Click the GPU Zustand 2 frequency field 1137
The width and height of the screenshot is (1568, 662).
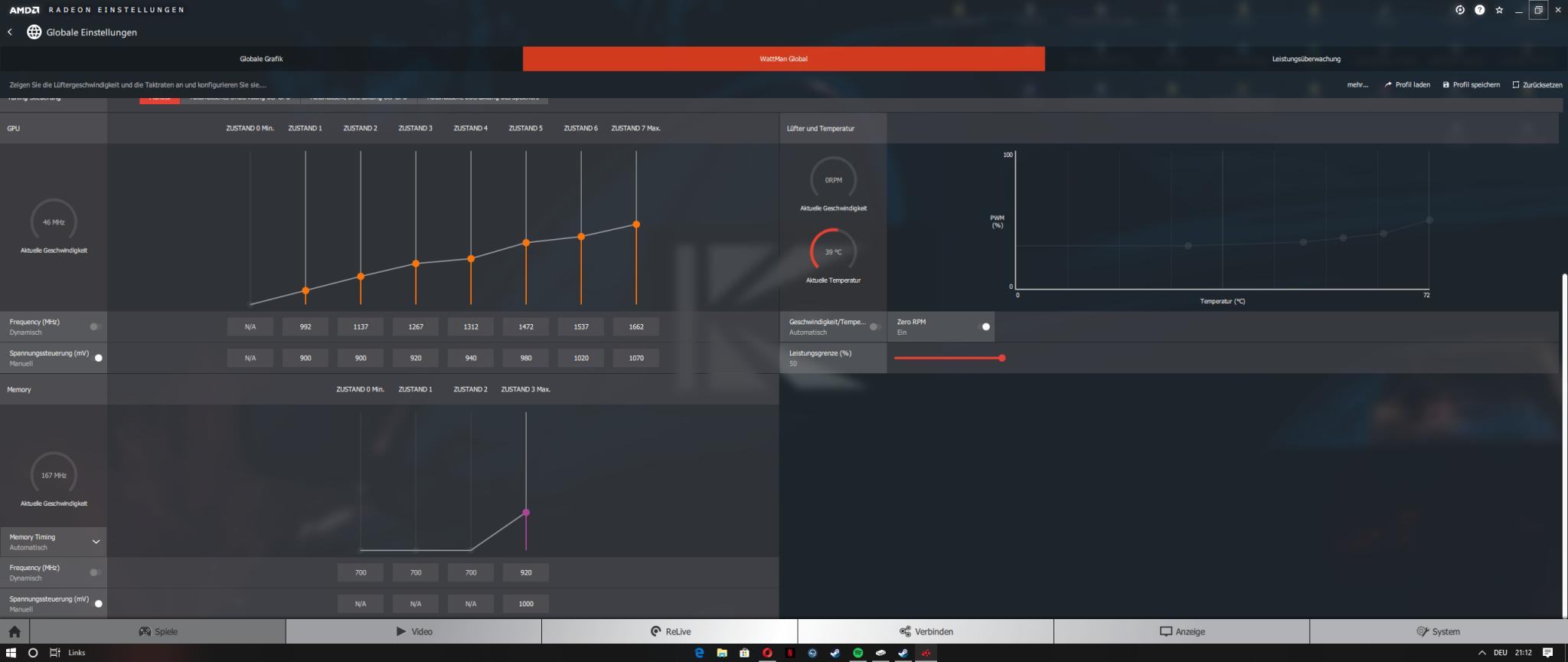tap(361, 327)
